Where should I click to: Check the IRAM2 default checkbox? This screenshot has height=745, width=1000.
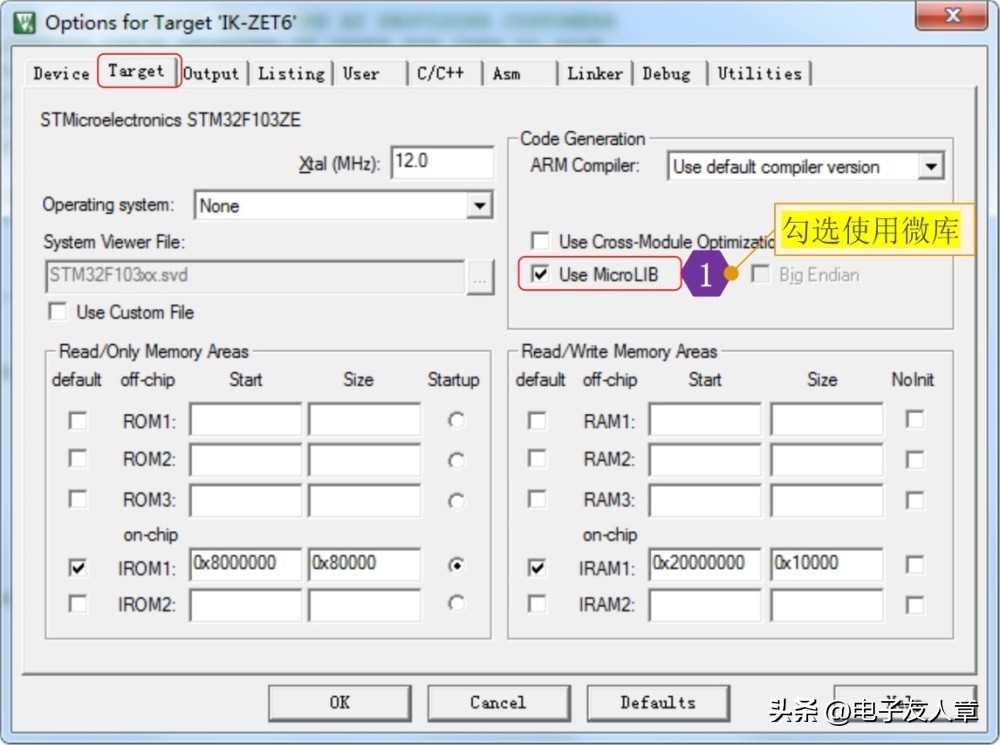(537, 603)
